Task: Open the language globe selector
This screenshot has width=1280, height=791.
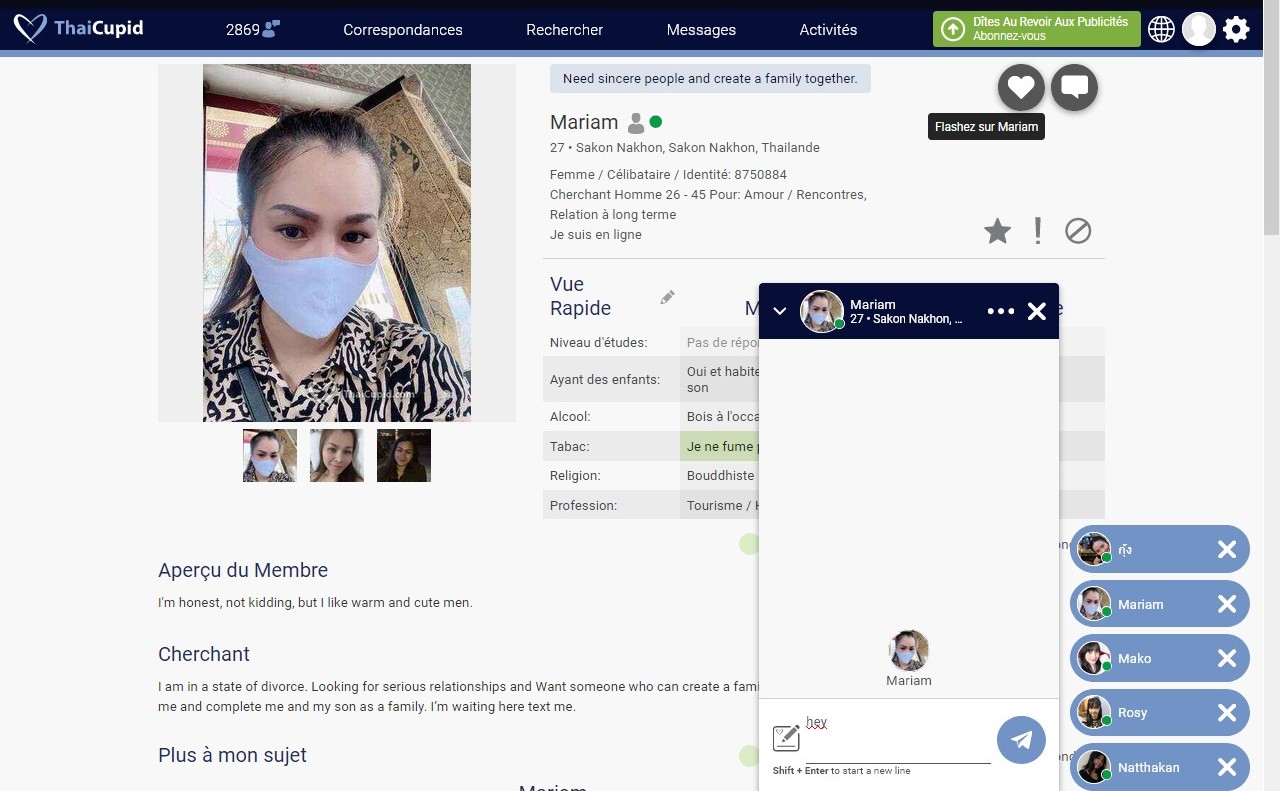Action: click(1161, 29)
